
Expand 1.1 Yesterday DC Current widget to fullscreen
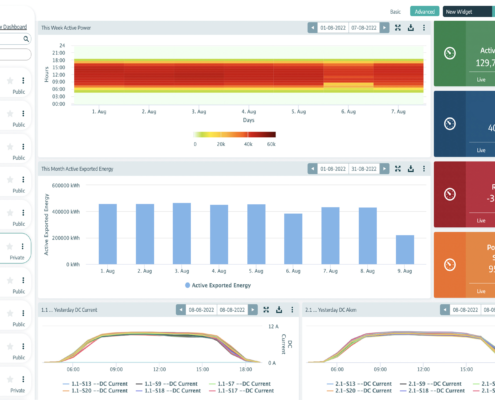point(266,310)
